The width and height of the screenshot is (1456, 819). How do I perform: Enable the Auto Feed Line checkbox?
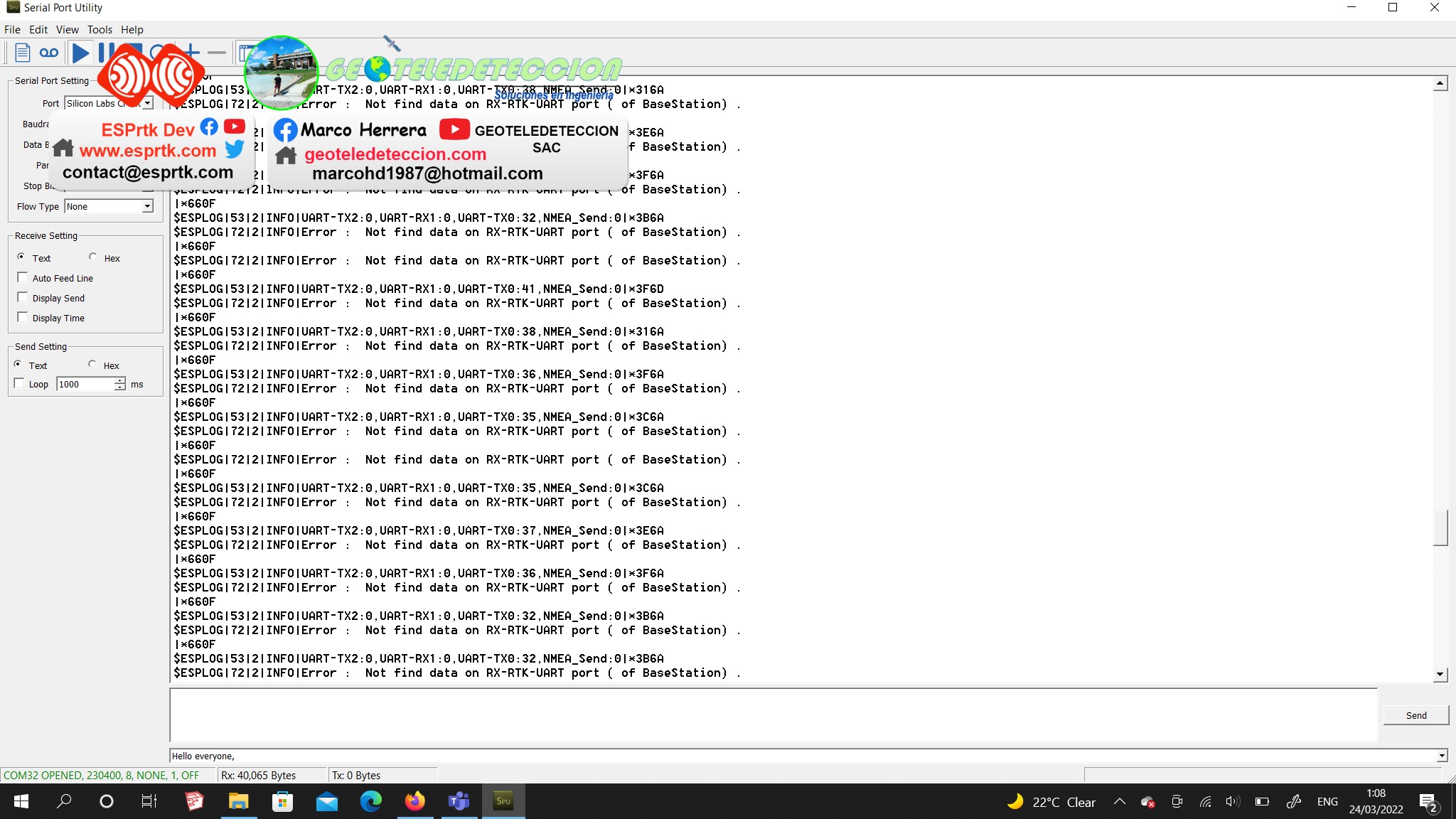click(x=23, y=278)
